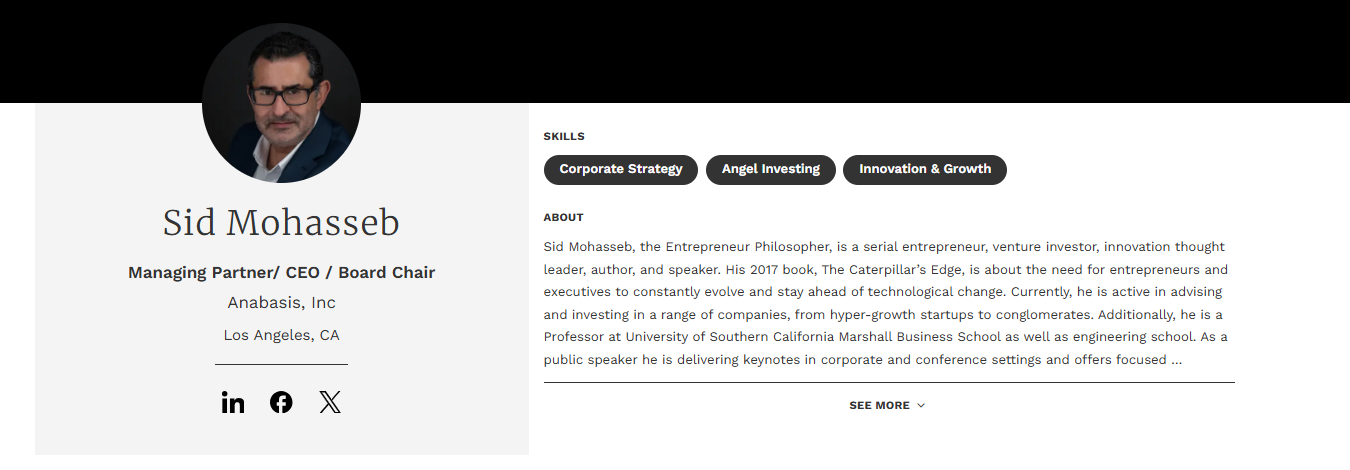
Task: Click the SKILLS section heading
Action: (564, 136)
